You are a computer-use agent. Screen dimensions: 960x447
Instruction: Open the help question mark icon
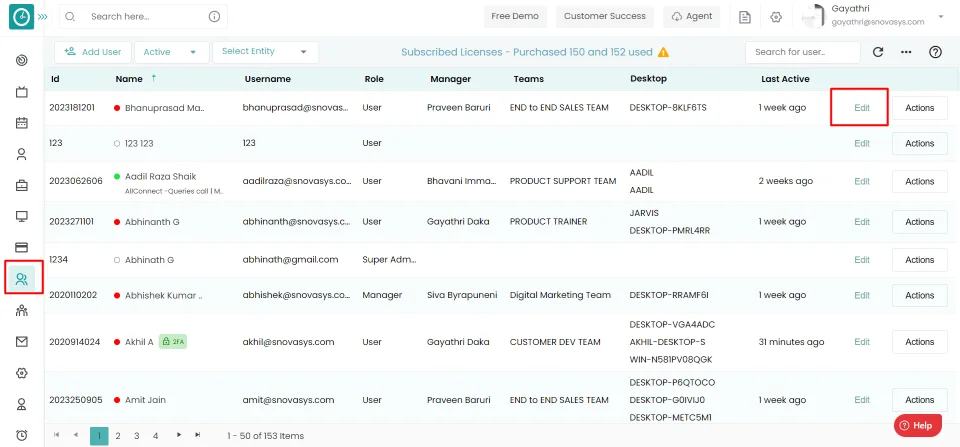point(935,52)
